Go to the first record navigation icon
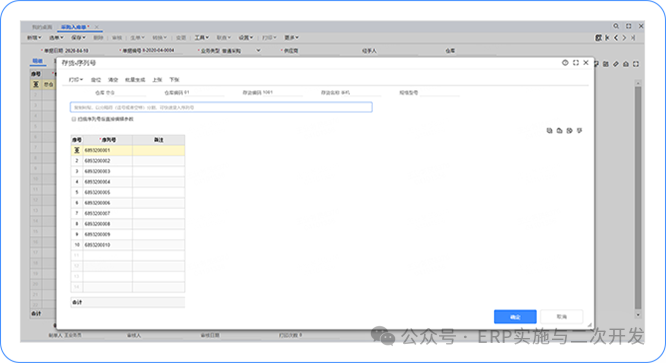 pos(607,38)
